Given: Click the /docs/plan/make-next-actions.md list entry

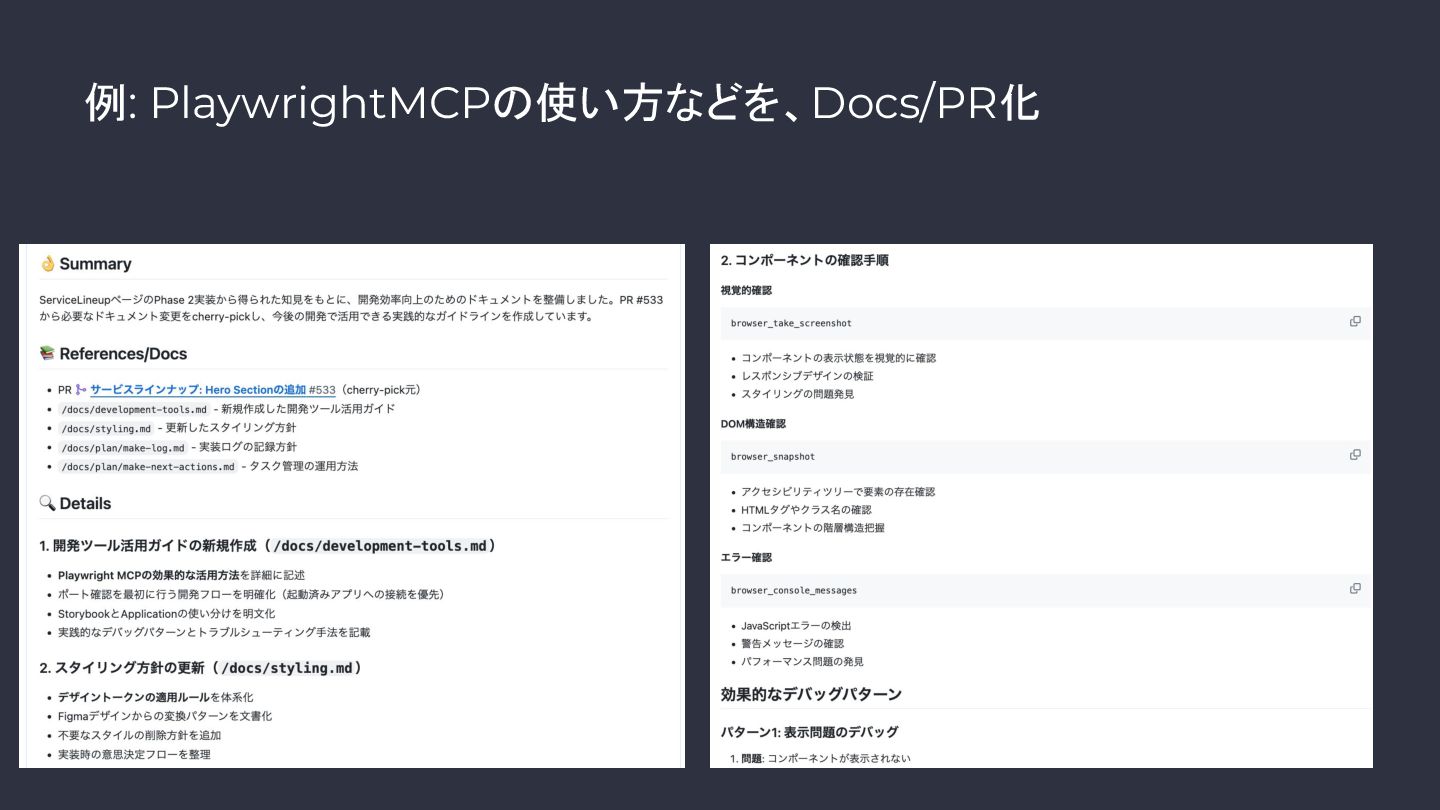Looking at the screenshot, I should (x=208, y=466).
